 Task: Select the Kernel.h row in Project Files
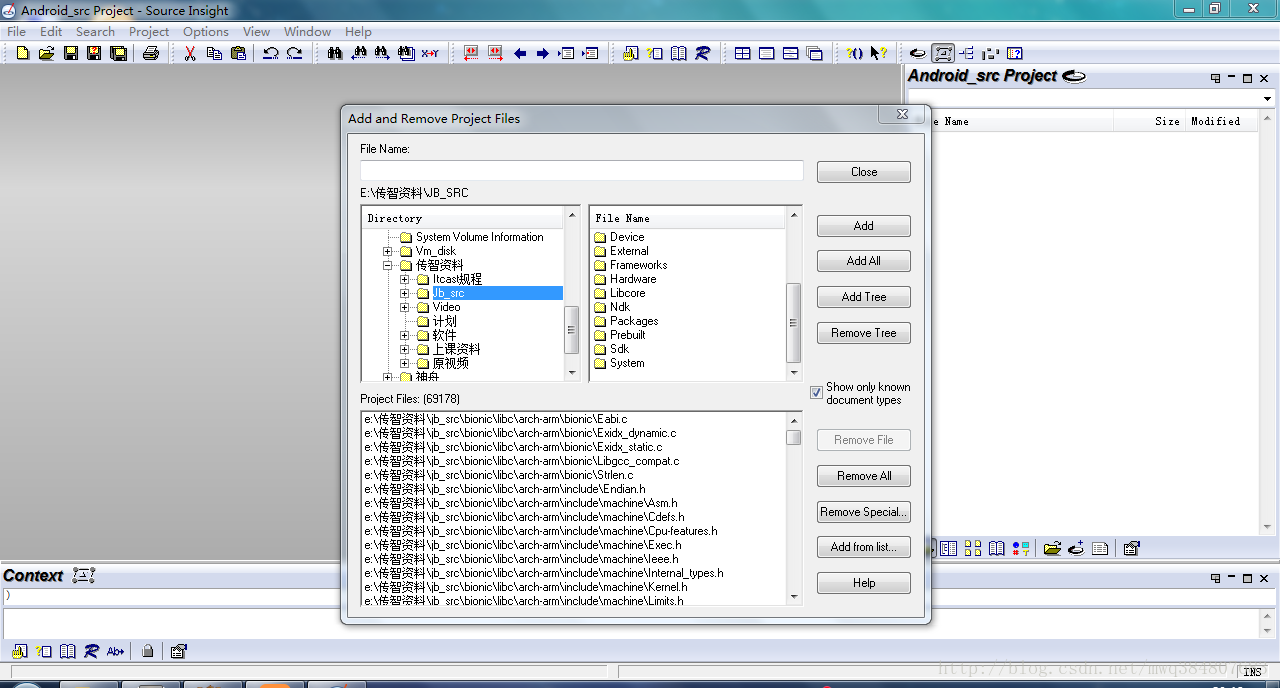(526, 587)
